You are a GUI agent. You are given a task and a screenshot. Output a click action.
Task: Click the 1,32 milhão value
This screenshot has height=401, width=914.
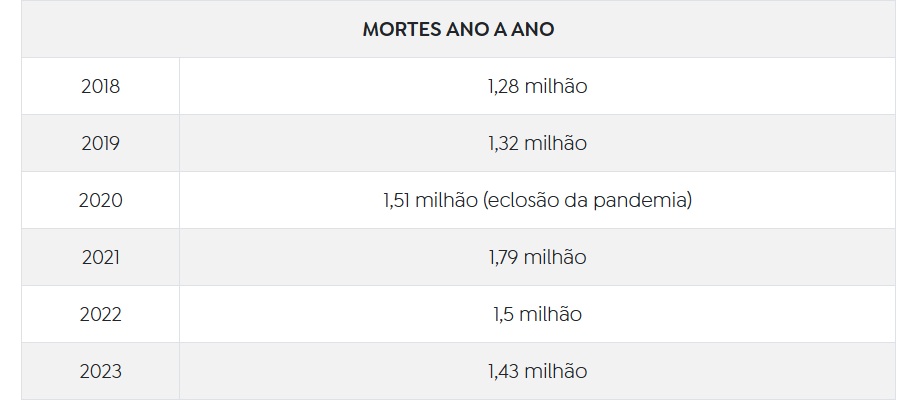537,143
